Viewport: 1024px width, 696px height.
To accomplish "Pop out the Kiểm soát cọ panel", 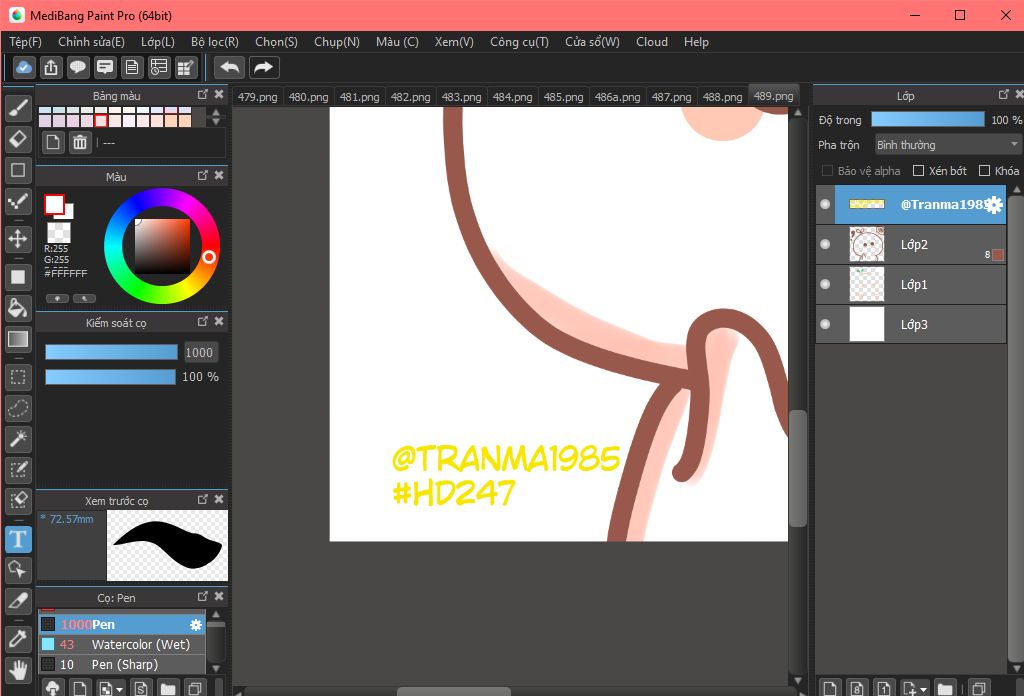I will pyautogui.click(x=202, y=321).
